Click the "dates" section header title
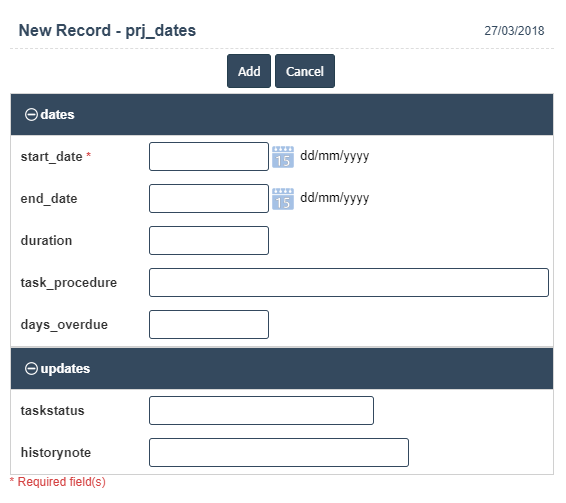The image size is (566, 503). pos(57,115)
